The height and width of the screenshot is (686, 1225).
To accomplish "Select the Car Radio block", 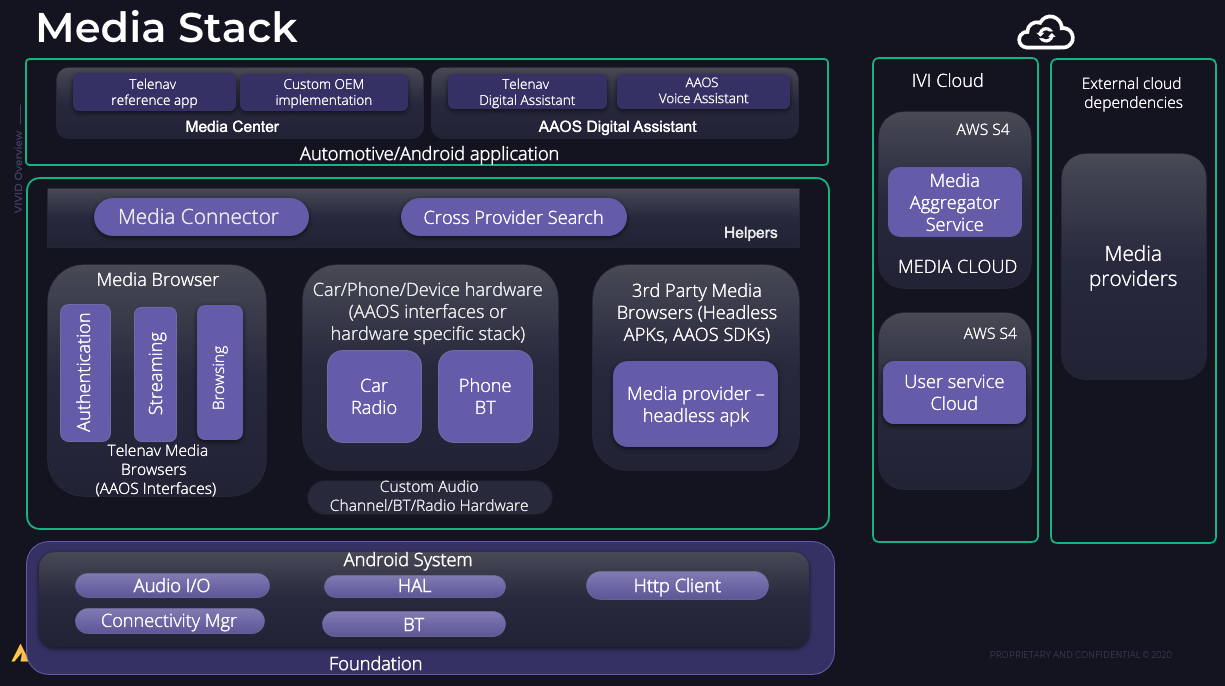I will pyautogui.click(x=375, y=396).
